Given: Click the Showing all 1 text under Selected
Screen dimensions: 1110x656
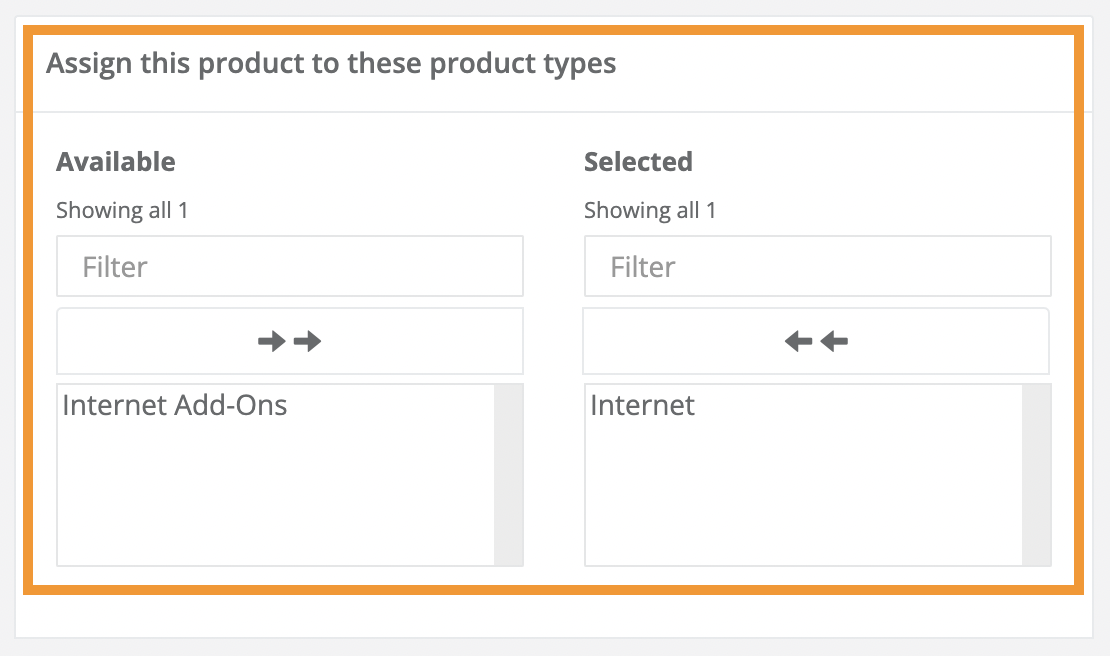Looking at the screenshot, I should 650,210.
